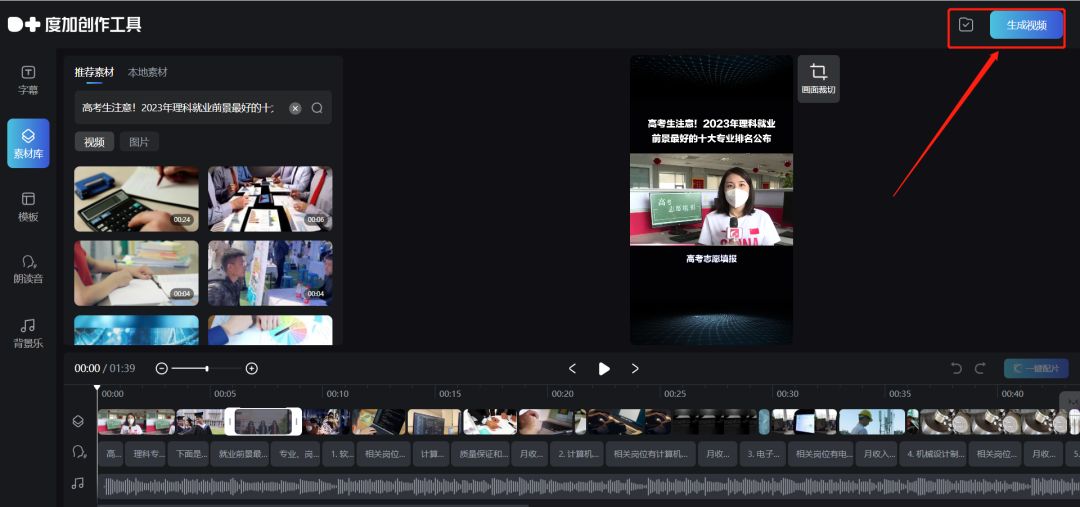1080x507 pixels.
Task: Zoom out the timeline with minus icon
Action: coord(162,369)
